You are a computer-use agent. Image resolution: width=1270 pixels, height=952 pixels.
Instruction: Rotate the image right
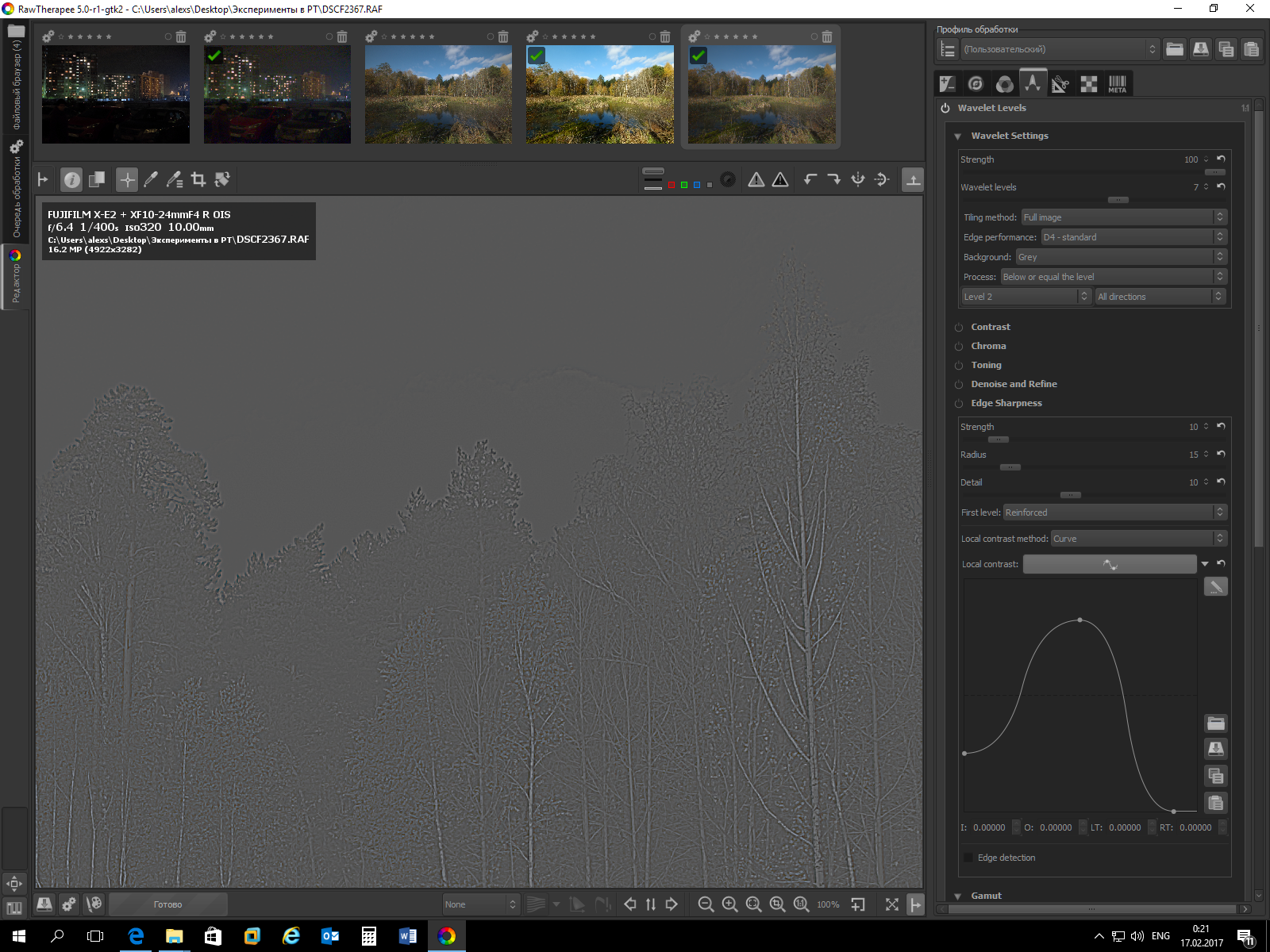[834, 180]
